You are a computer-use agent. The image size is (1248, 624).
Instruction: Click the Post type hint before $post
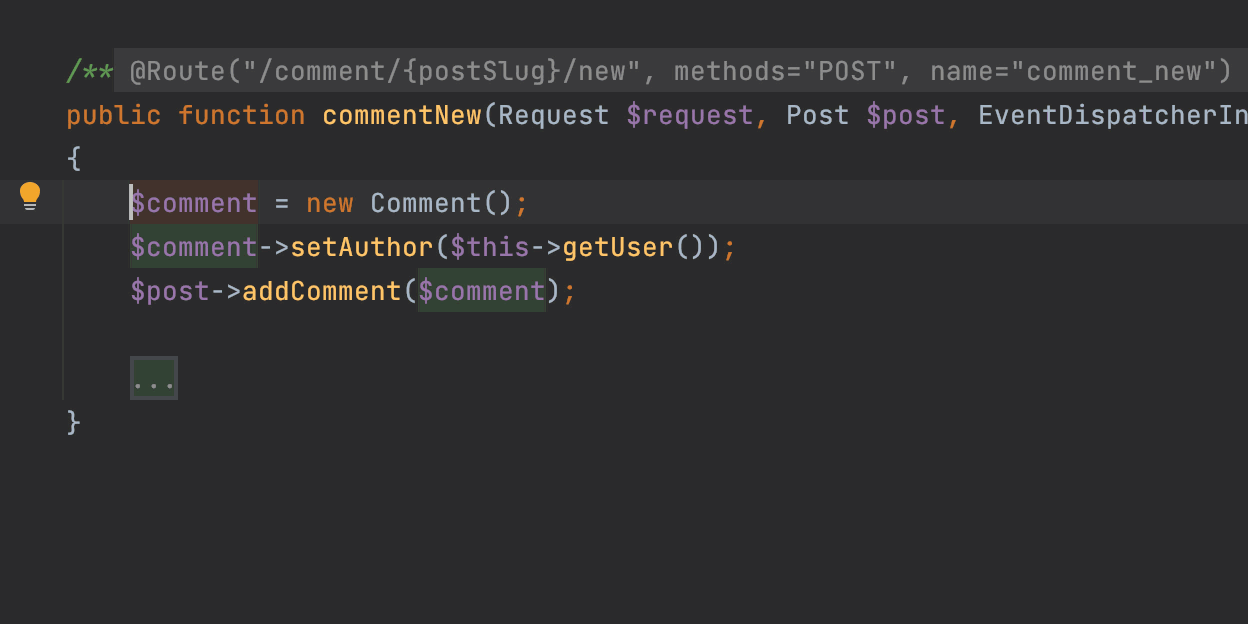pyautogui.click(x=817, y=114)
